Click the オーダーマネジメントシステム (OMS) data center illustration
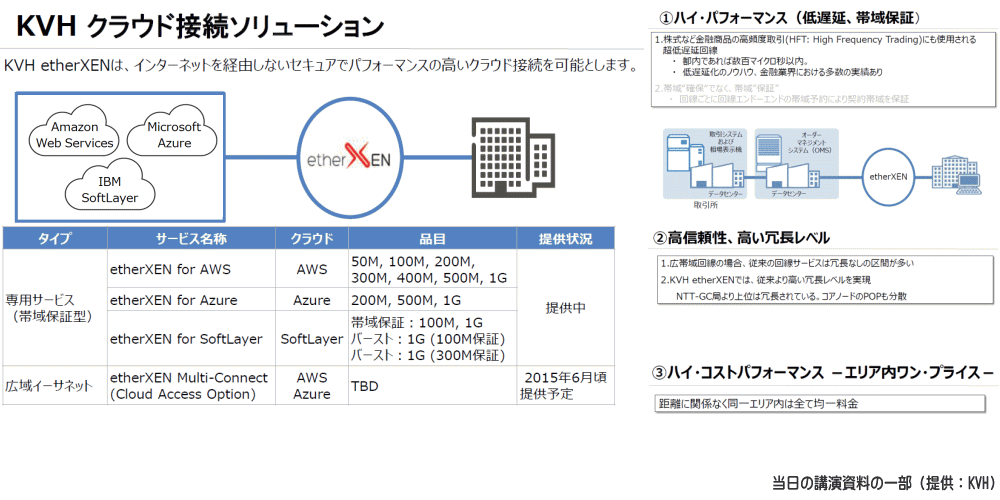Screen dimensions: 1000x500 (x=797, y=163)
